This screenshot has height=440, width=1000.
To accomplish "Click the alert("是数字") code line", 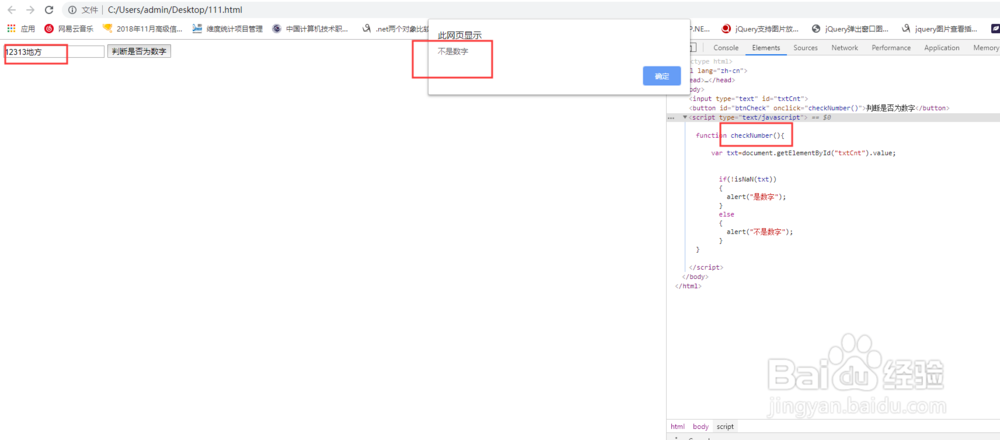I will 756,197.
